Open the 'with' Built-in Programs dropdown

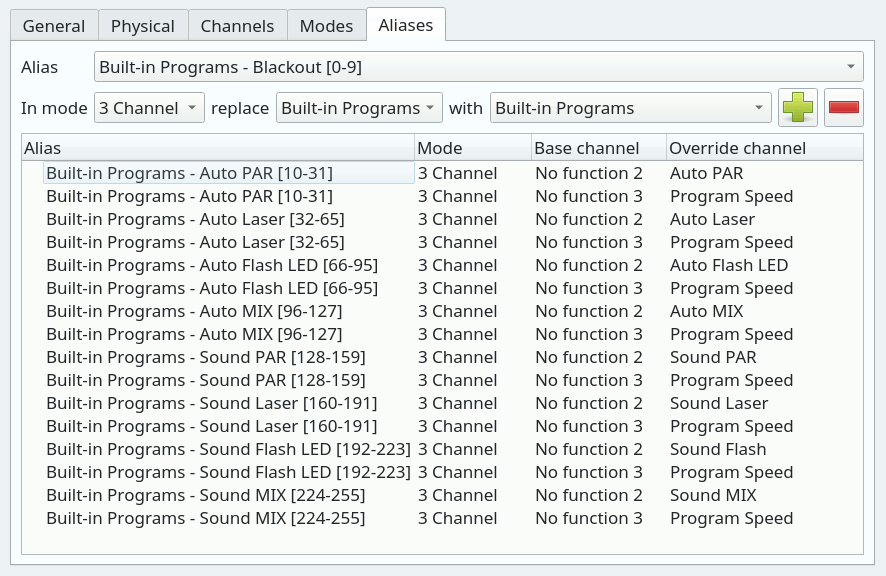pyautogui.click(x=631, y=108)
